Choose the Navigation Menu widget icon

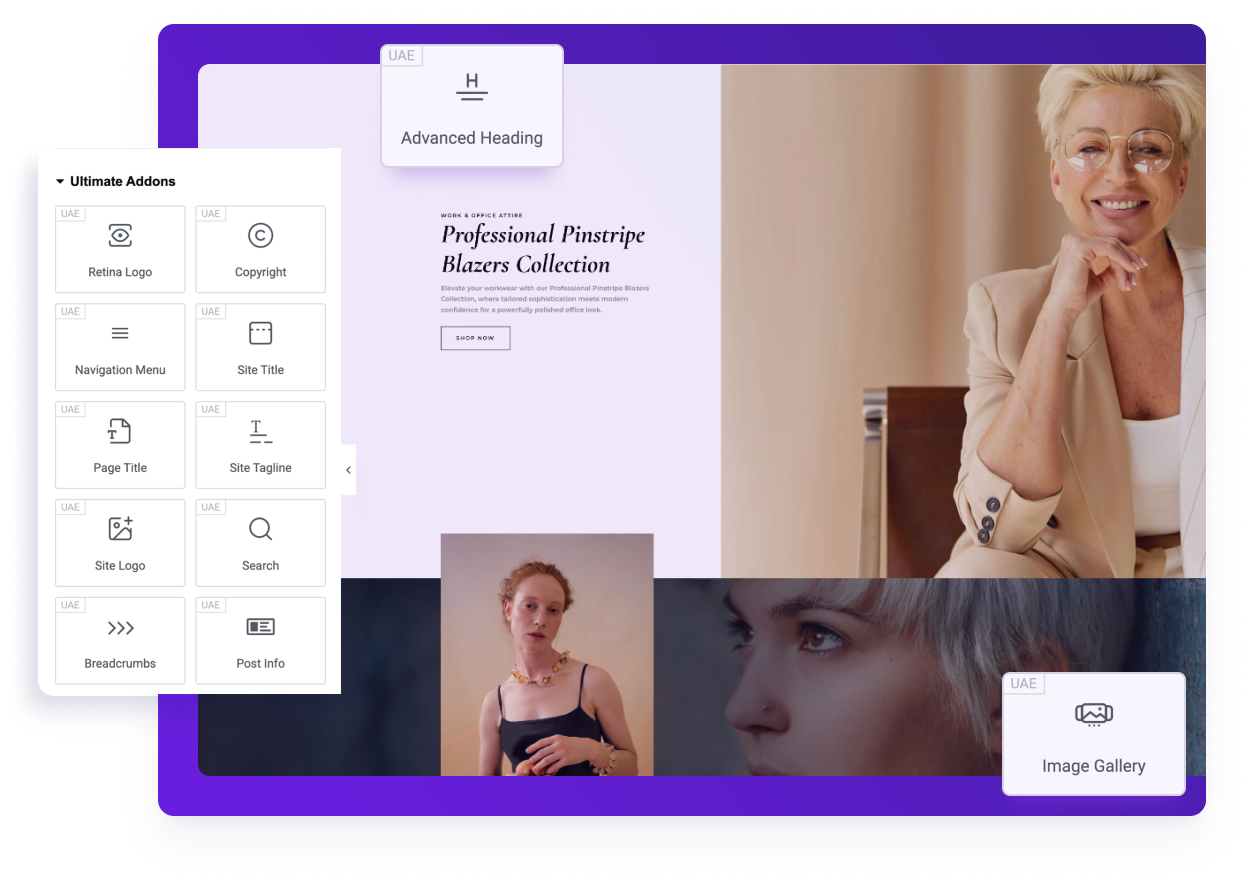pos(120,334)
